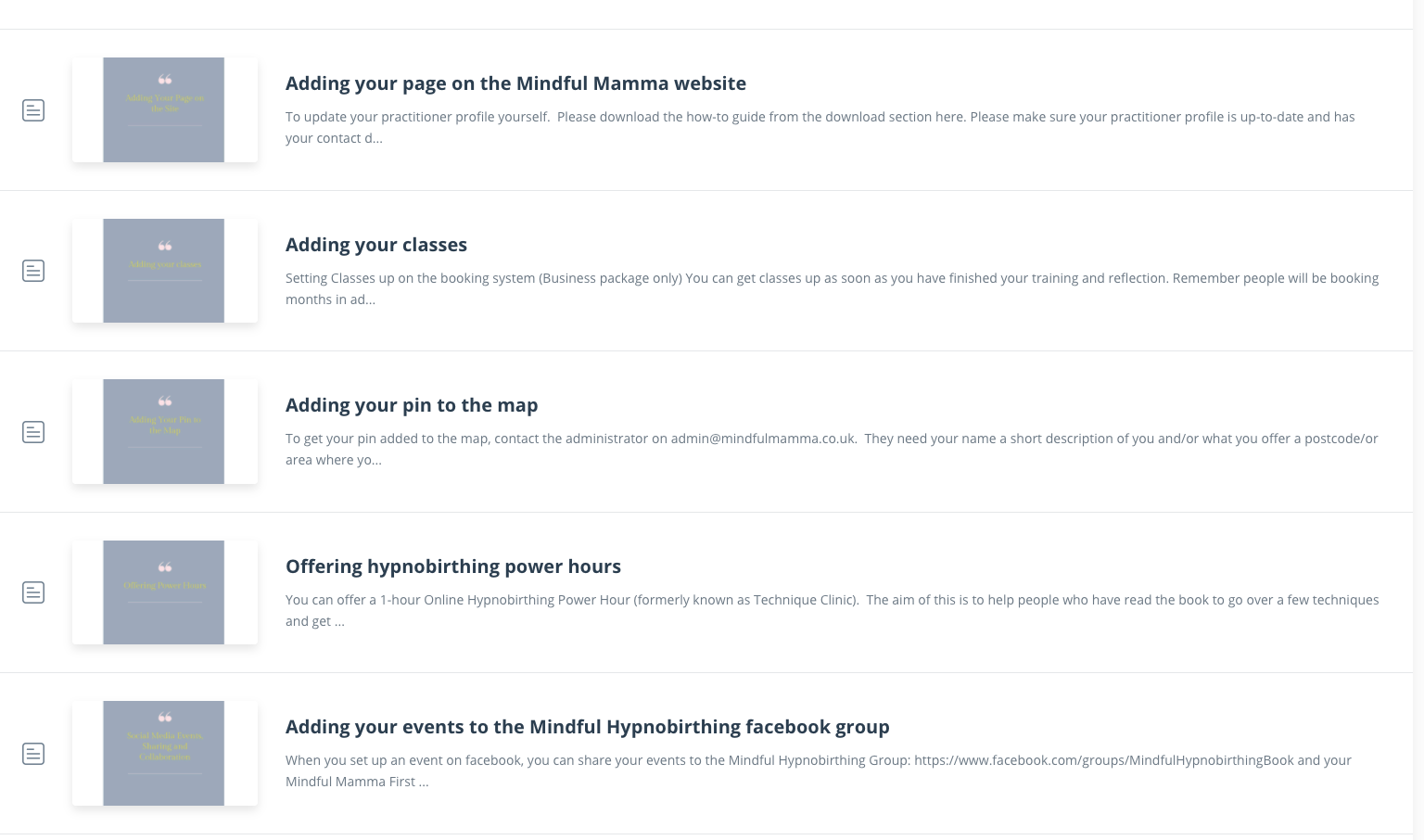Open Social Media Events Sharing thumbnail
Screen dimensions: 1424x840
pyautogui.click(x=164, y=754)
